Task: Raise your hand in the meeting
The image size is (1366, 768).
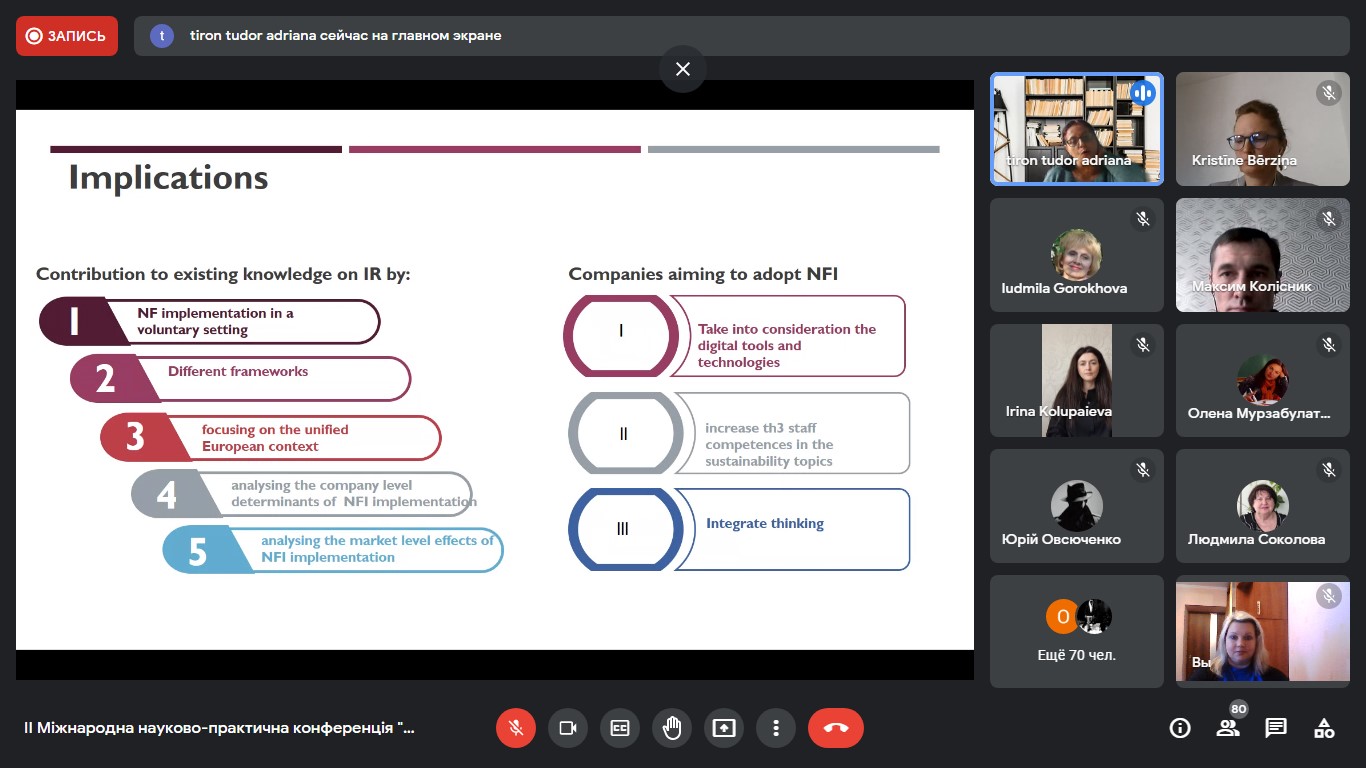Action: (672, 728)
